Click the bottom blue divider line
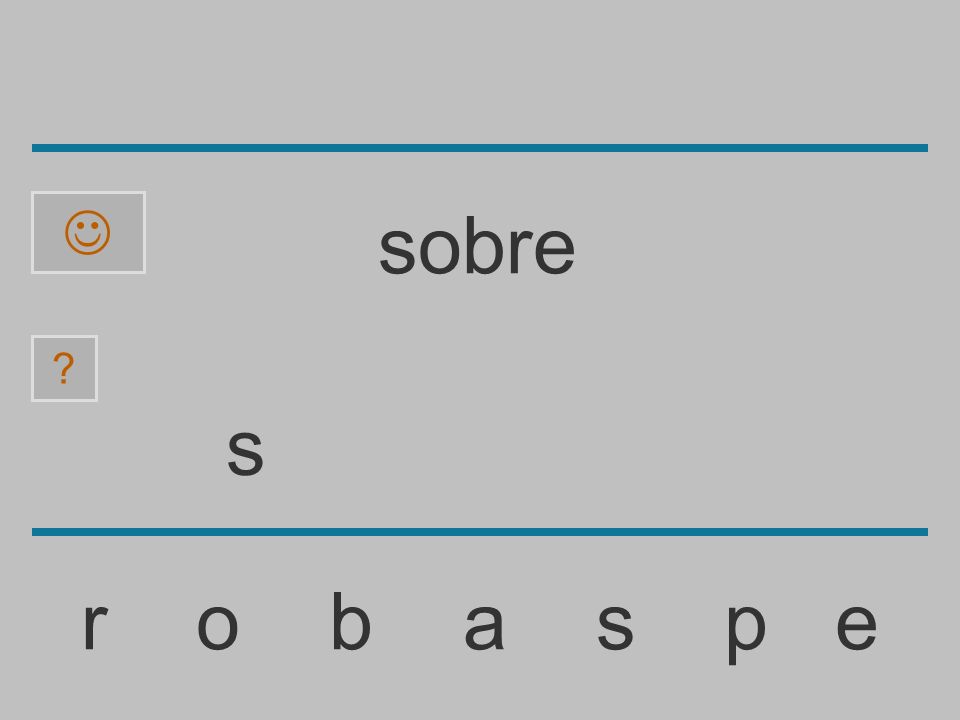960x720 pixels. pos(480,532)
